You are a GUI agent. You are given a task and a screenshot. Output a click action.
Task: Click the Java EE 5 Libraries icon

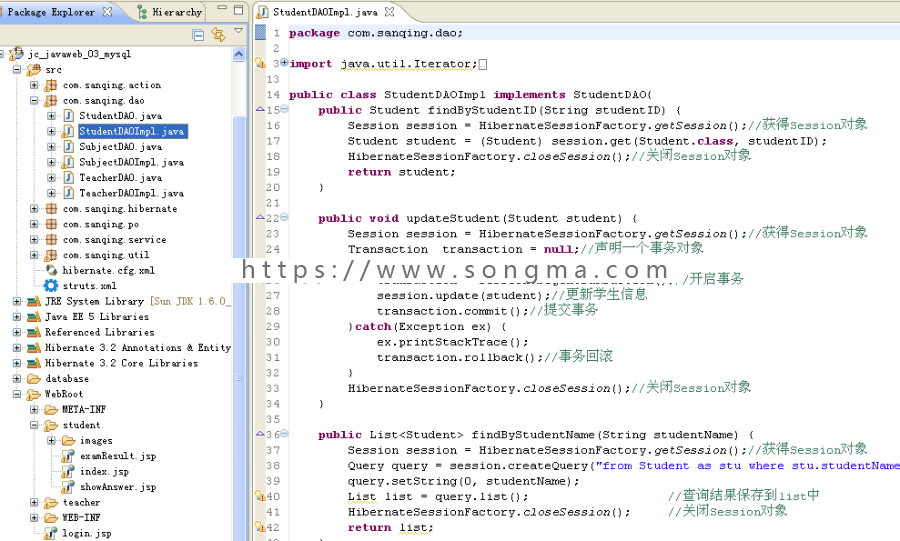click(x=34, y=317)
